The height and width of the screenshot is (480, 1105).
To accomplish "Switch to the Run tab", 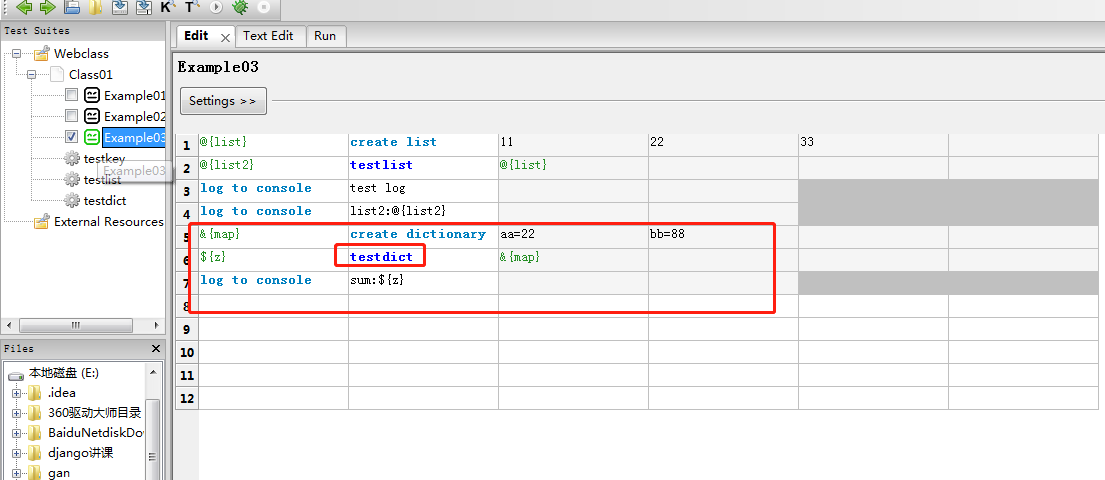I will pos(325,36).
